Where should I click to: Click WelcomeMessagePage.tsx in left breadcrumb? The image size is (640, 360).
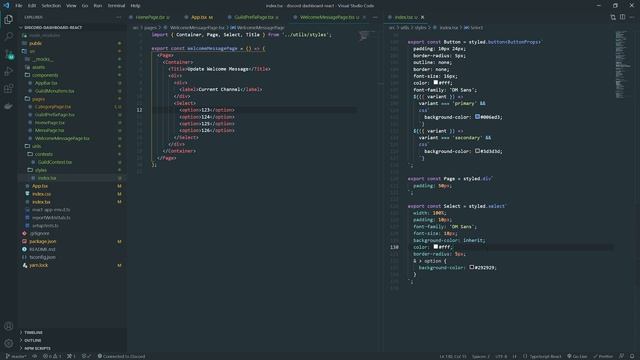click(x=197, y=28)
